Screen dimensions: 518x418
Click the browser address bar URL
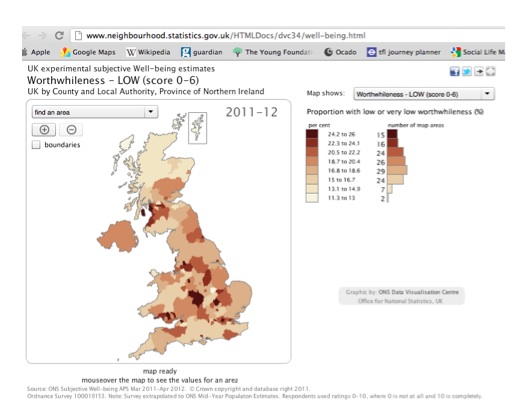[x=226, y=35]
